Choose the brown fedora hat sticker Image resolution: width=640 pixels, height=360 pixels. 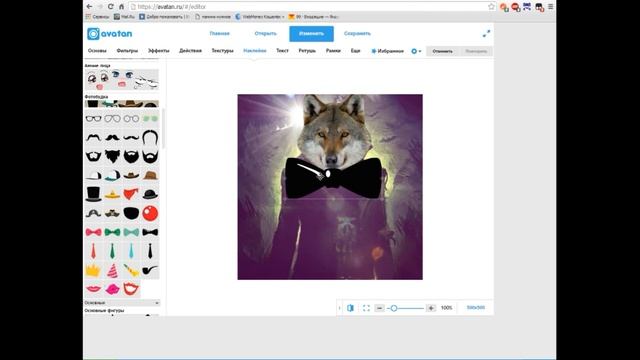pyautogui.click(x=150, y=176)
